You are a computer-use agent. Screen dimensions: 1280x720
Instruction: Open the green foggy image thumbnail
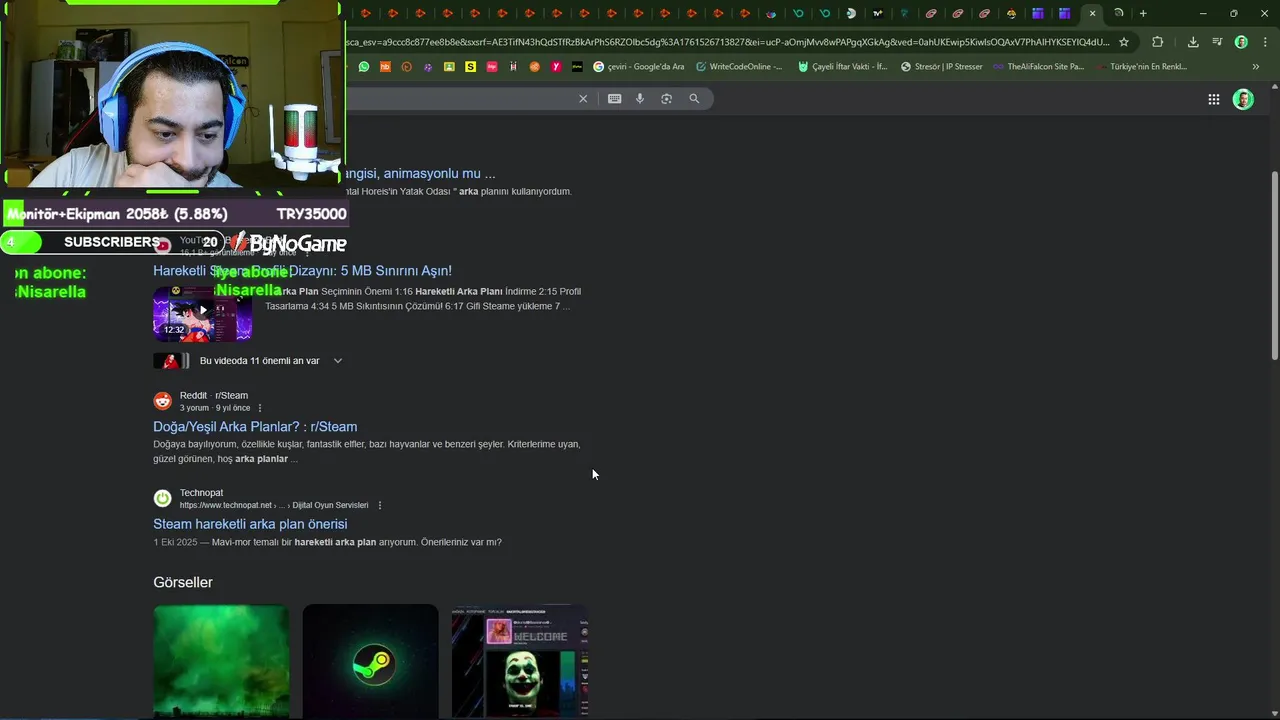click(221, 661)
